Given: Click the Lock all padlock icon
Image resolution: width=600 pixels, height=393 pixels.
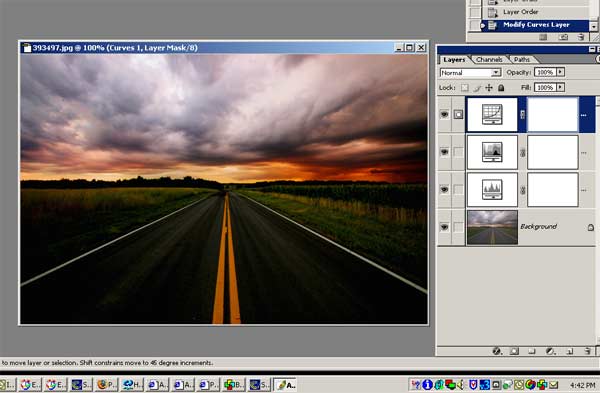Looking at the screenshot, I should [x=501, y=88].
